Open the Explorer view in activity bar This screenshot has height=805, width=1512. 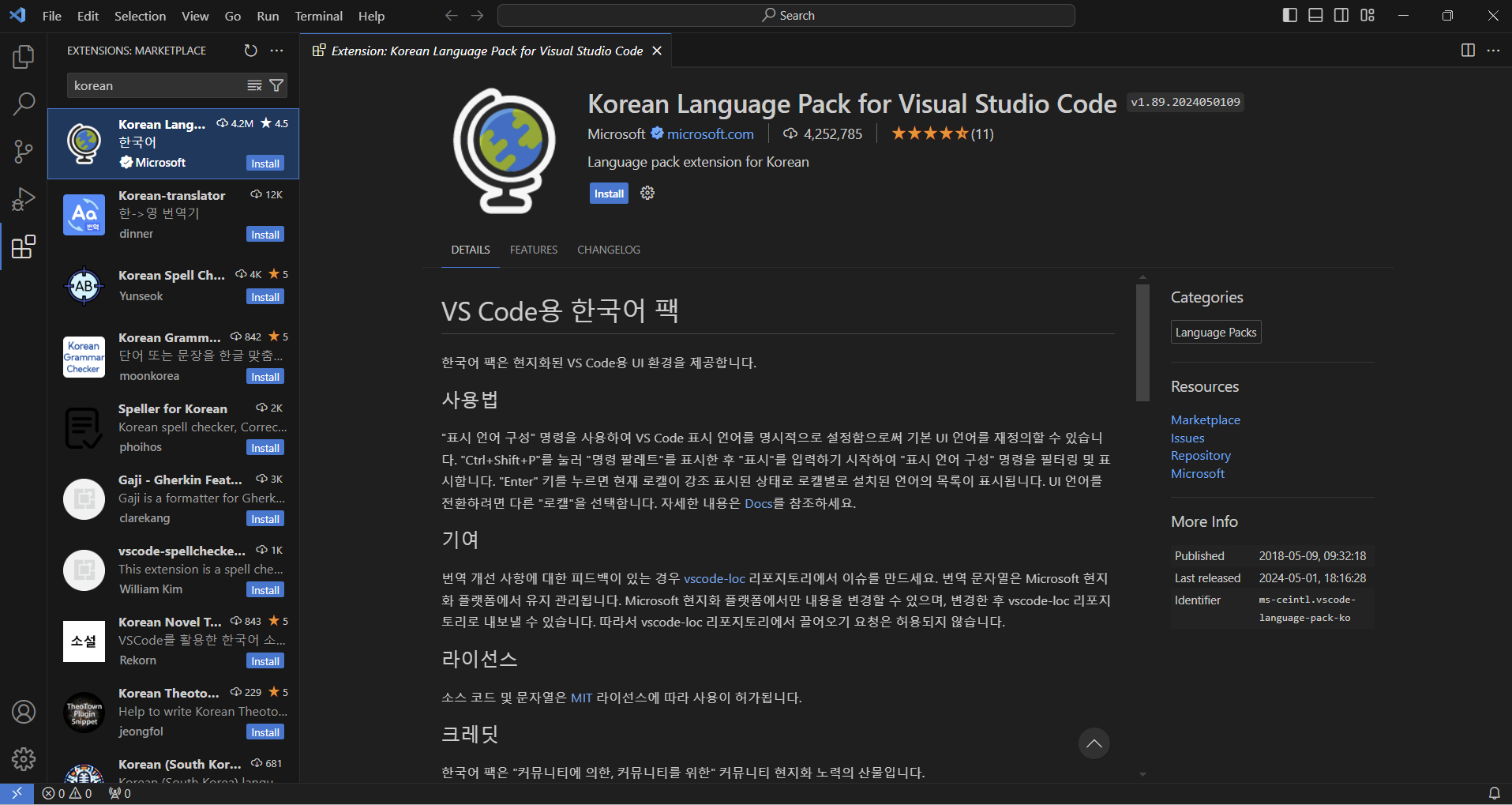click(x=24, y=57)
